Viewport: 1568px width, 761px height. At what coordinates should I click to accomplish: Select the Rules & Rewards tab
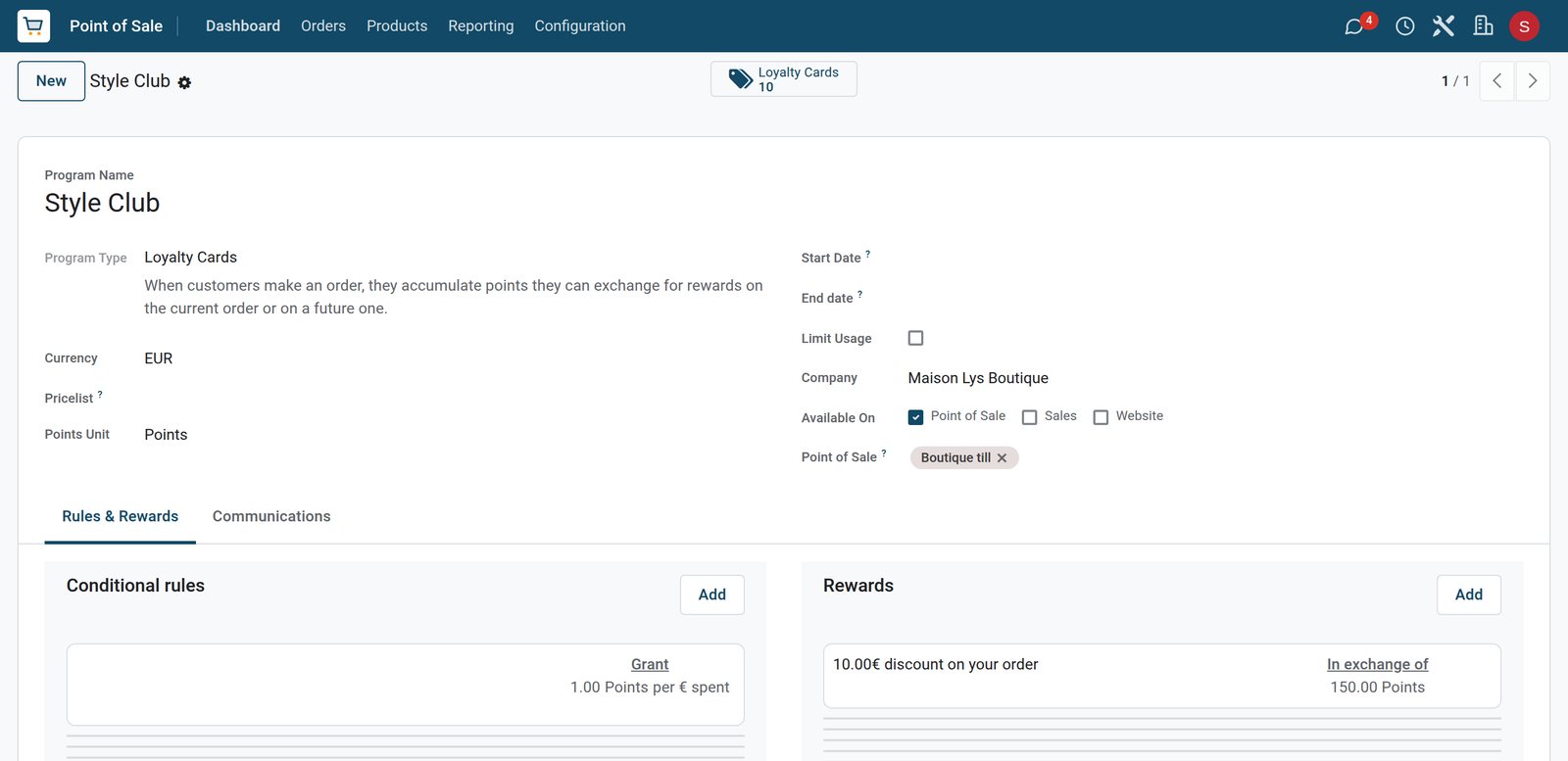click(121, 516)
